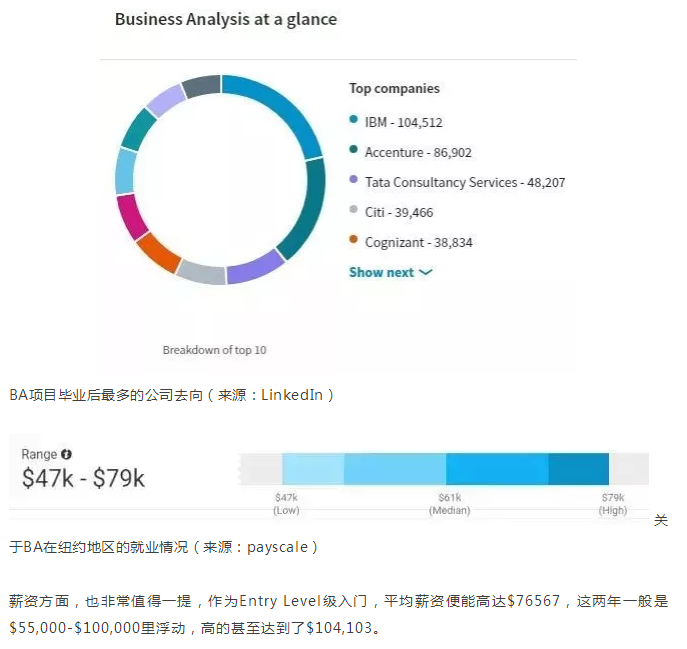This screenshot has width=687, height=649.
Task: Select the orange Cognizant legend dot
Action: pos(354,239)
